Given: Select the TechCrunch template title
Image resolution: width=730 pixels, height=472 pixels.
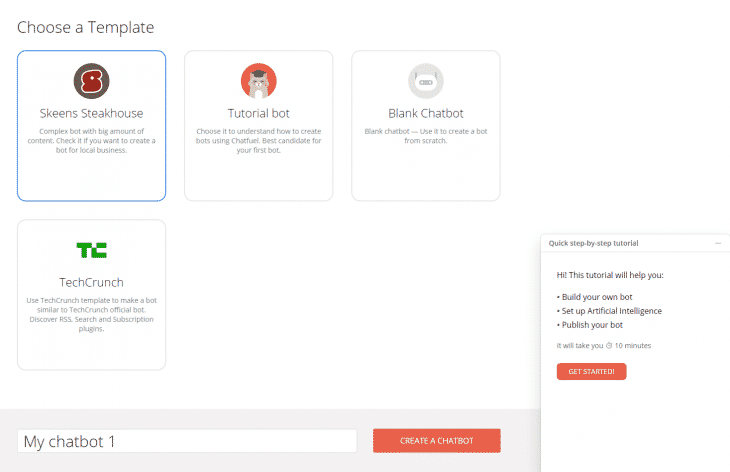Looking at the screenshot, I should pos(91,282).
